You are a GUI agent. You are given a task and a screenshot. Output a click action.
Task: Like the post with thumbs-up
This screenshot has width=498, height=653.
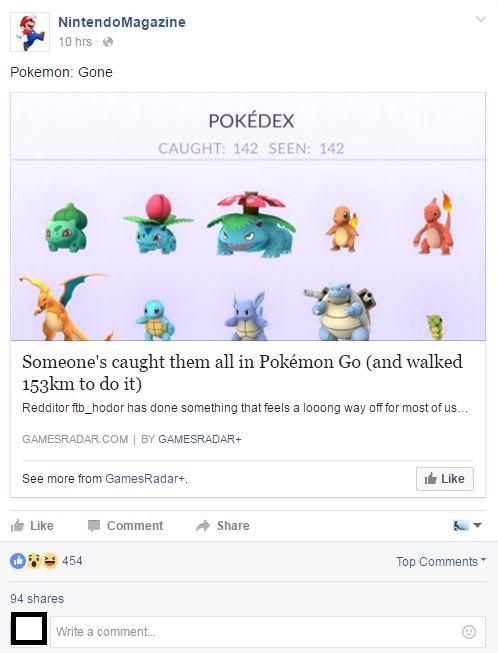pos(32,526)
